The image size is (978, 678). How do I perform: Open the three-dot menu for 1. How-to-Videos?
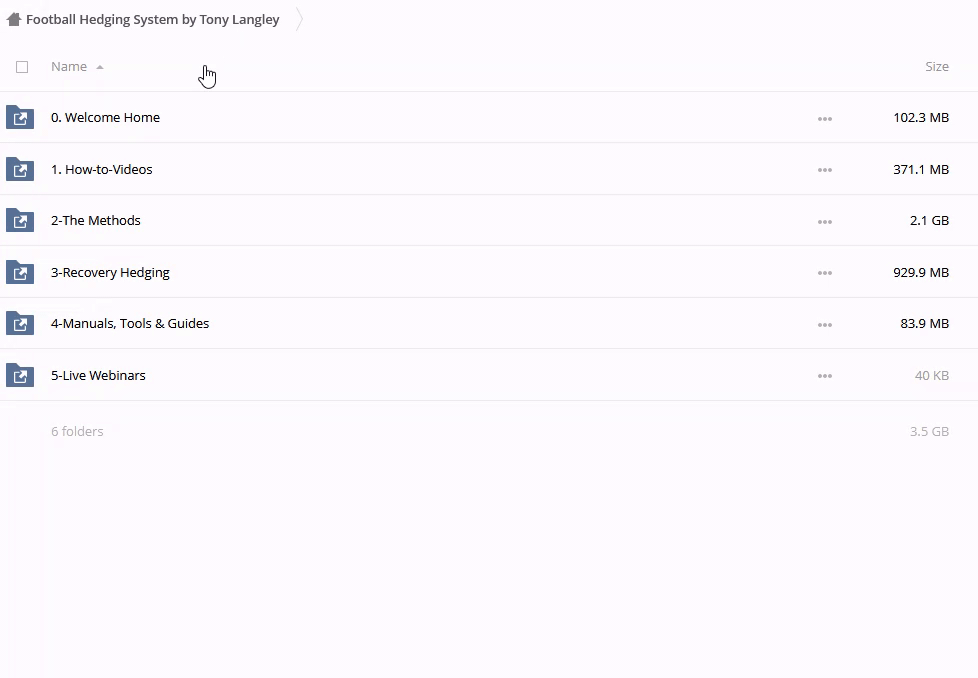[x=824, y=170]
